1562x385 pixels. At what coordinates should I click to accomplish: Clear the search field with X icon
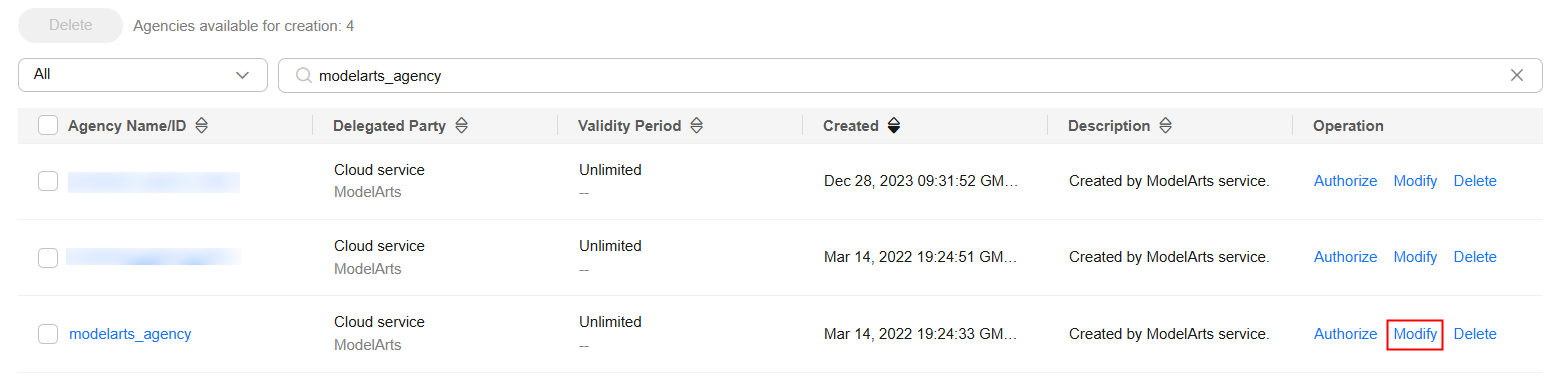(x=1517, y=75)
